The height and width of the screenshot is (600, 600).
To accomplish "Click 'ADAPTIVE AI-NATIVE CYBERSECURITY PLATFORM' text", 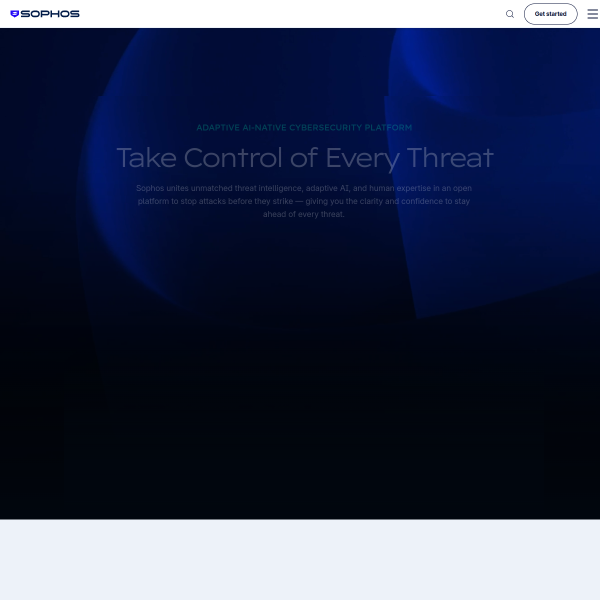I will [304, 127].
